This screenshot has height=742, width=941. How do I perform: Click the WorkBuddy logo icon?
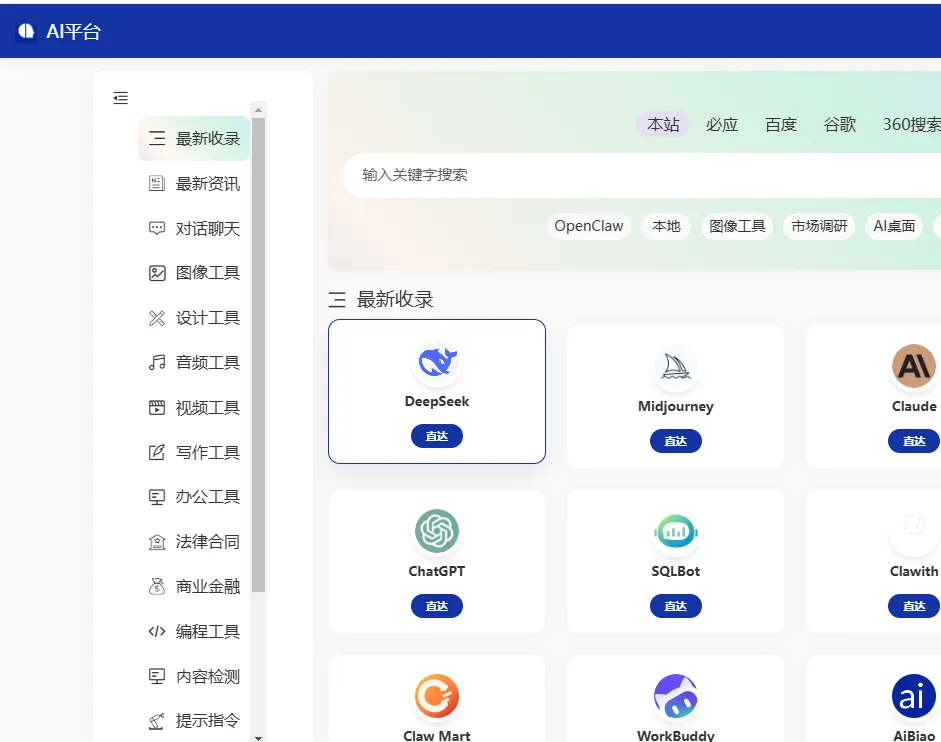[676, 696]
